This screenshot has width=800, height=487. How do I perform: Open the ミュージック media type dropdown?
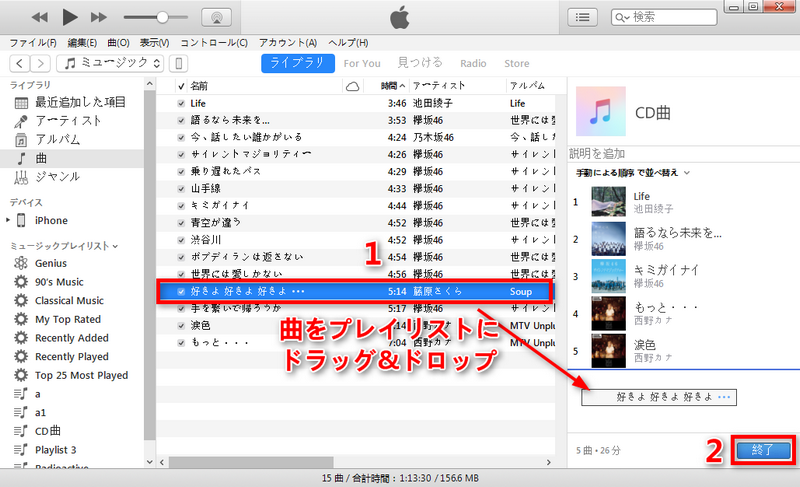coord(111,63)
